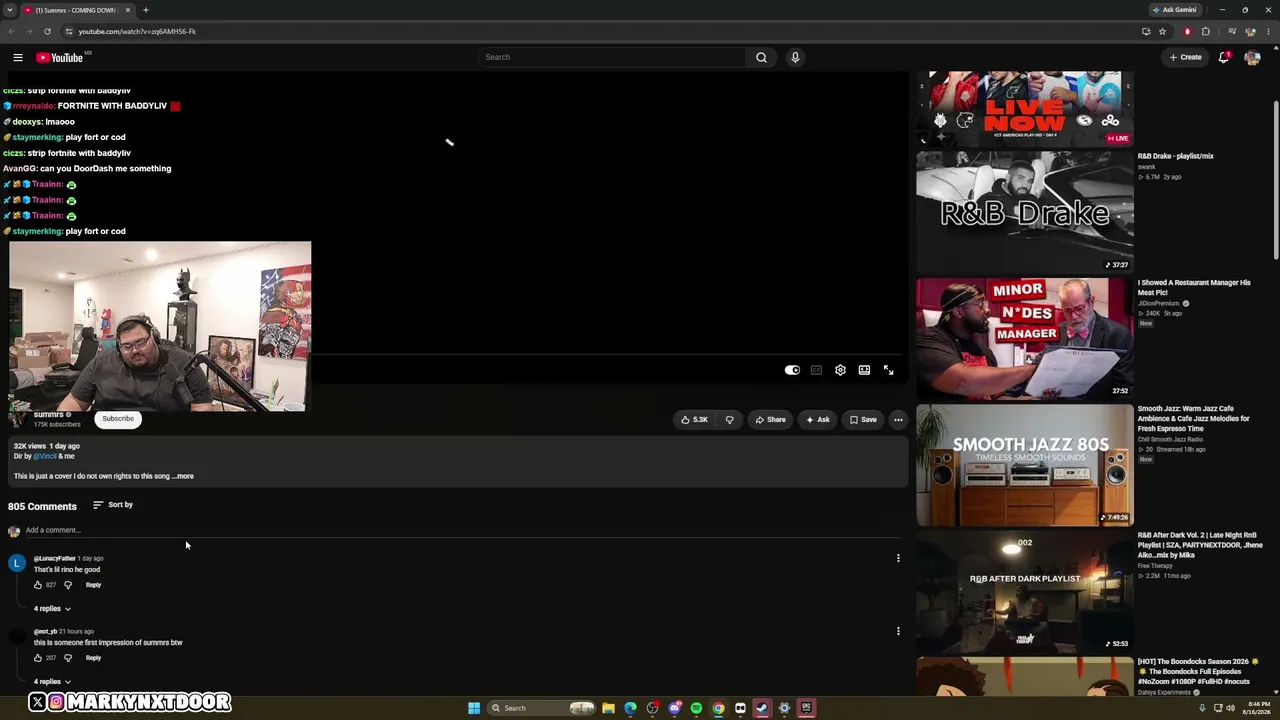The image size is (1280, 720).
Task: Open the Epic Games Launcher taskbar icon
Action: tap(806, 708)
